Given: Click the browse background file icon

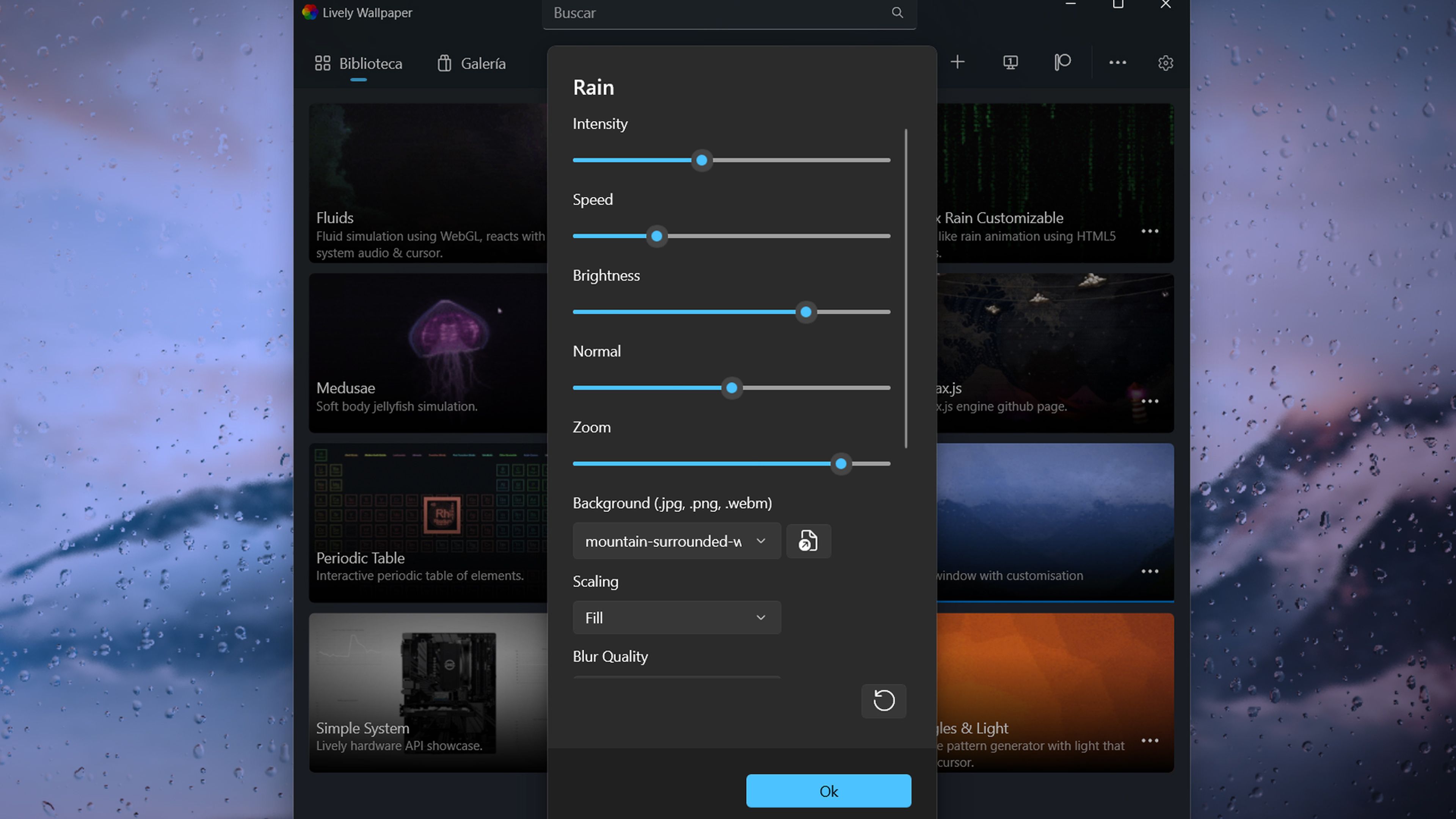Looking at the screenshot, I should point(808,541).
